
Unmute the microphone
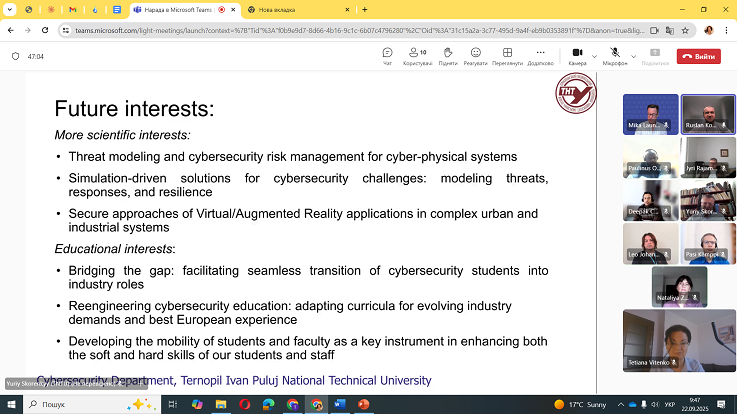615,53
